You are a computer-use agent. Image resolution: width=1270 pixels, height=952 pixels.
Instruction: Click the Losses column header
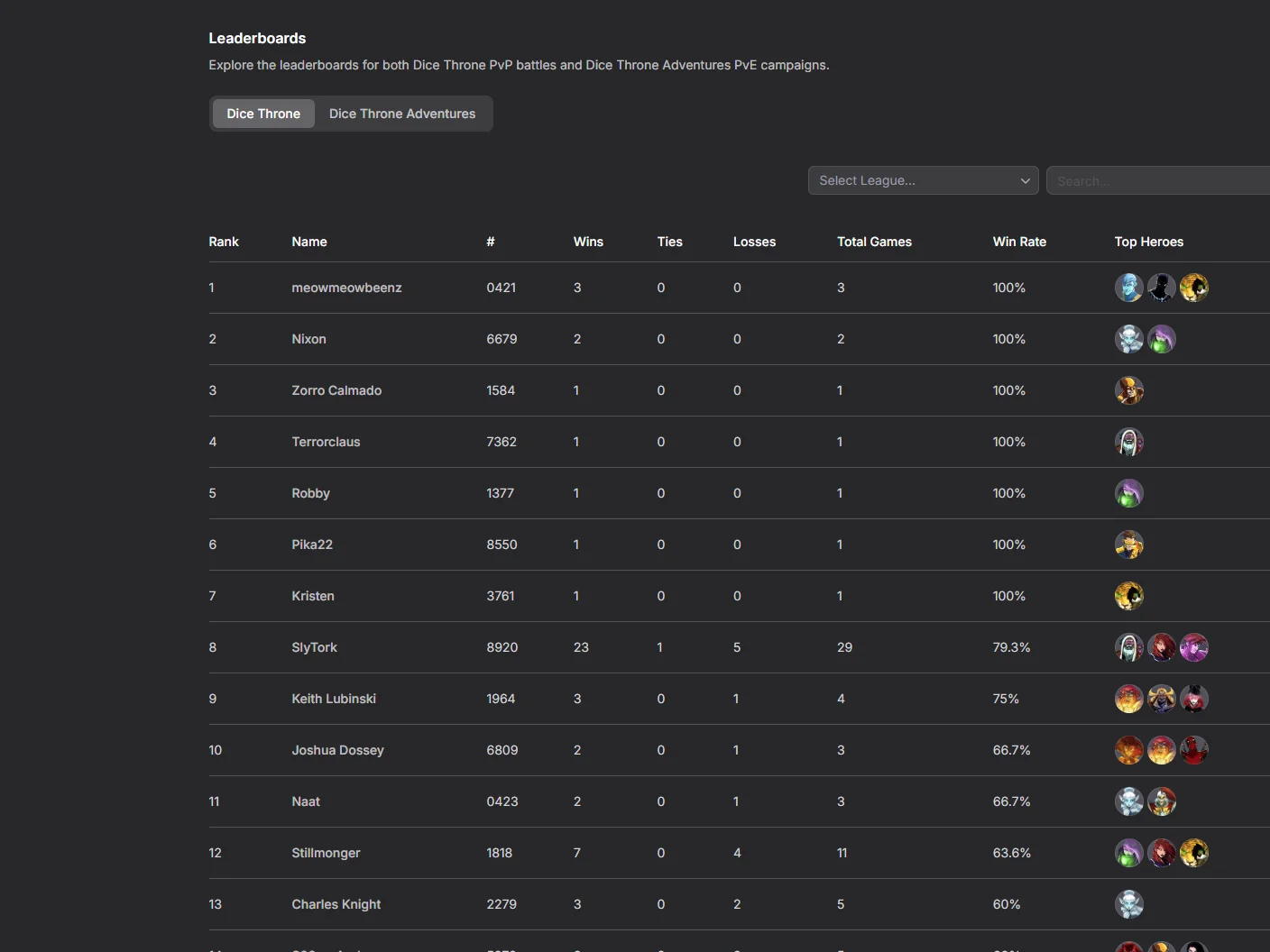tap(755, 242)
